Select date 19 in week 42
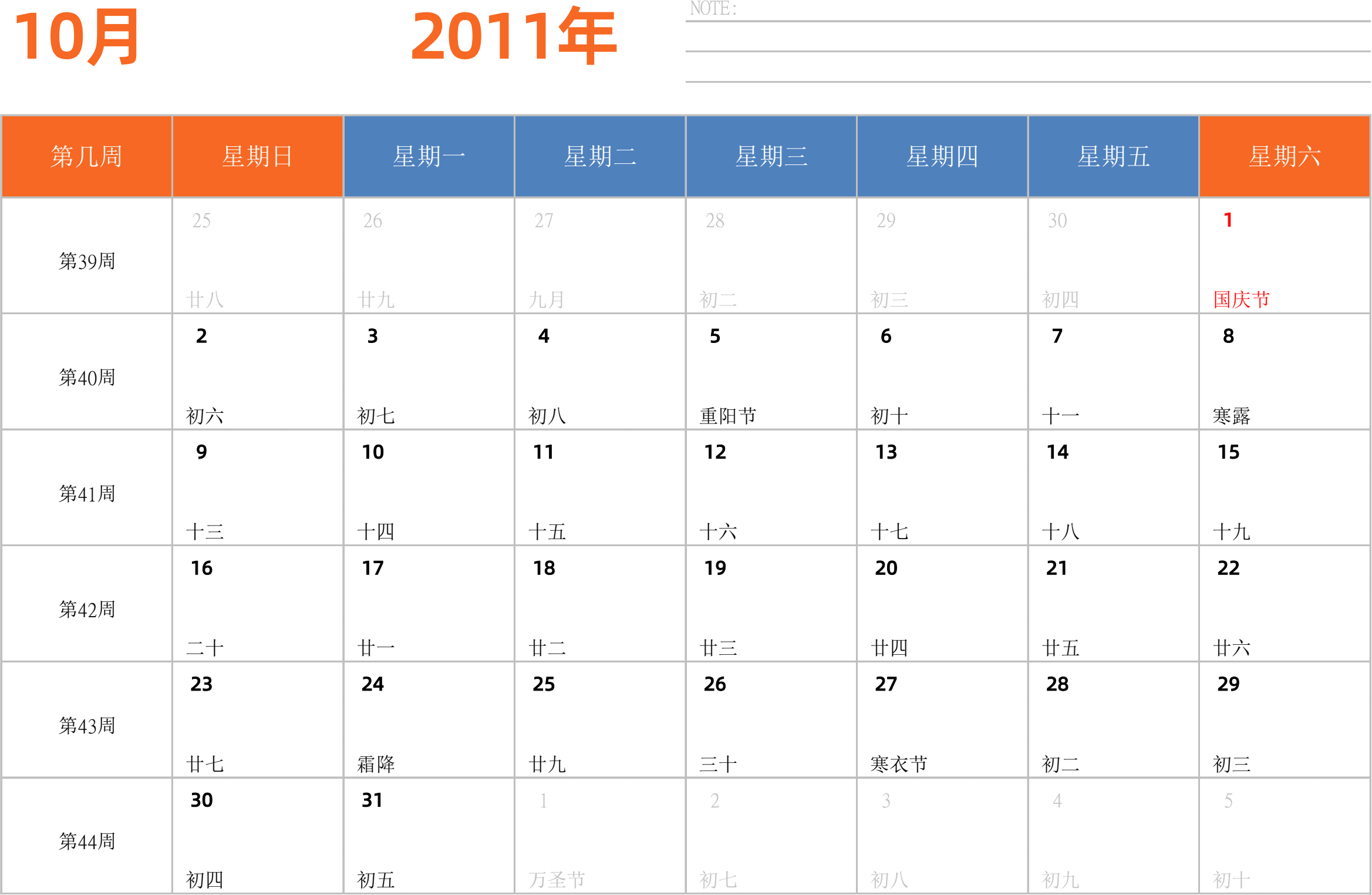 coord(715,568)
